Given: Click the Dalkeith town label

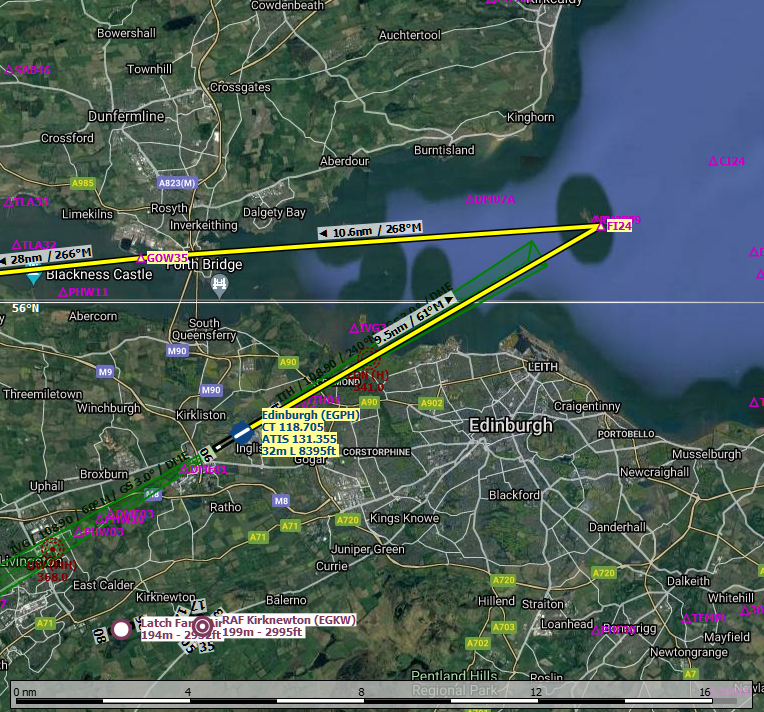Looking at the screenshot, I should [x=688, y=581].
